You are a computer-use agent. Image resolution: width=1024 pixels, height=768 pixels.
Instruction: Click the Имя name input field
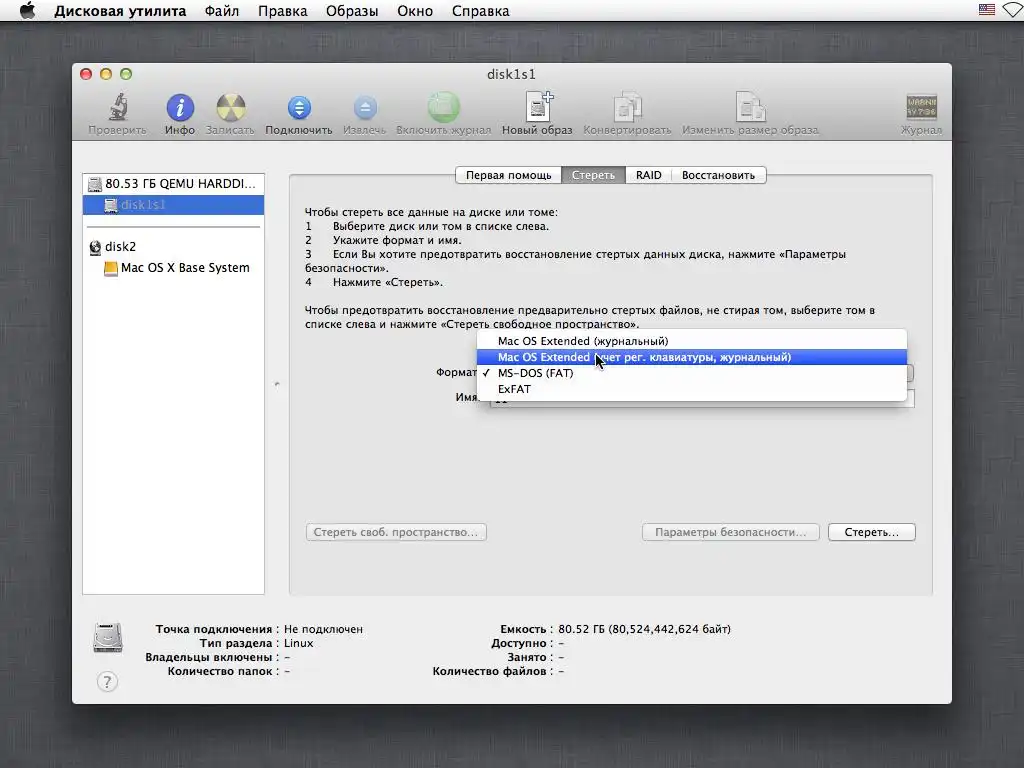[x=702, y=398]
